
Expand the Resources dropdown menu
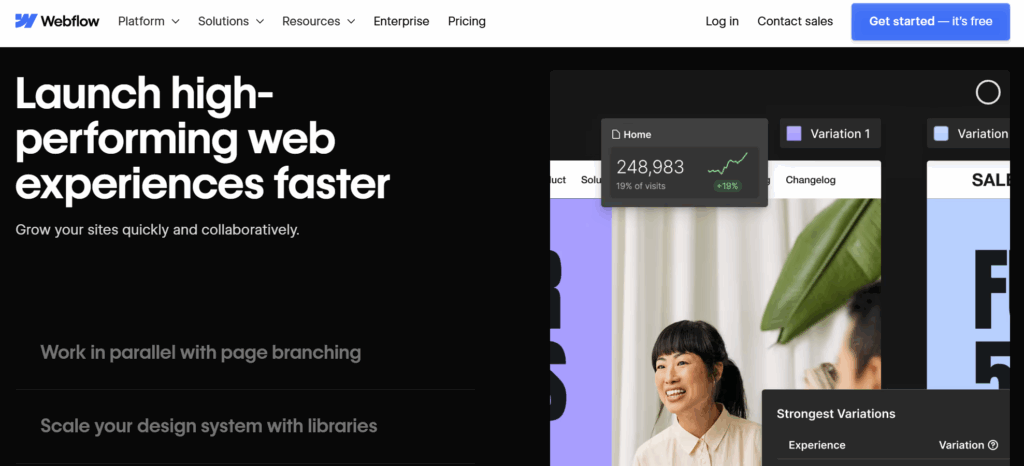(x=319, y=21)
